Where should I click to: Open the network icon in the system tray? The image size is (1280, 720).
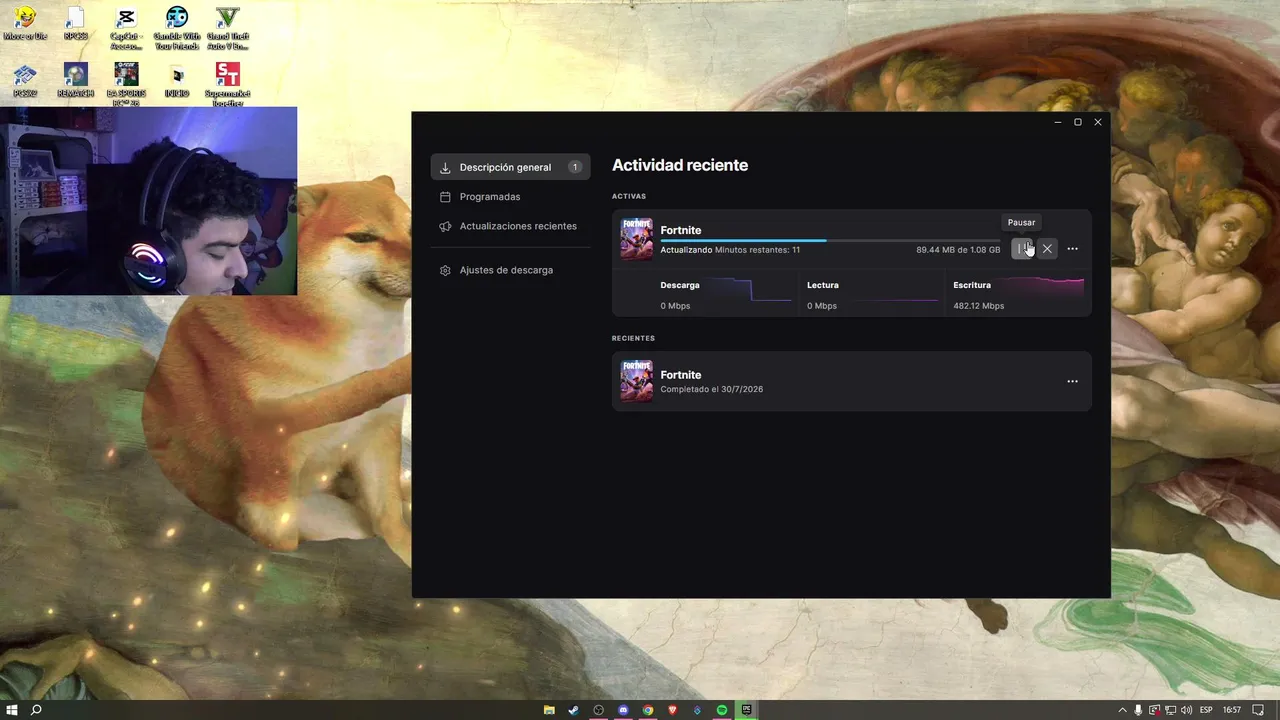[1170, 710]
